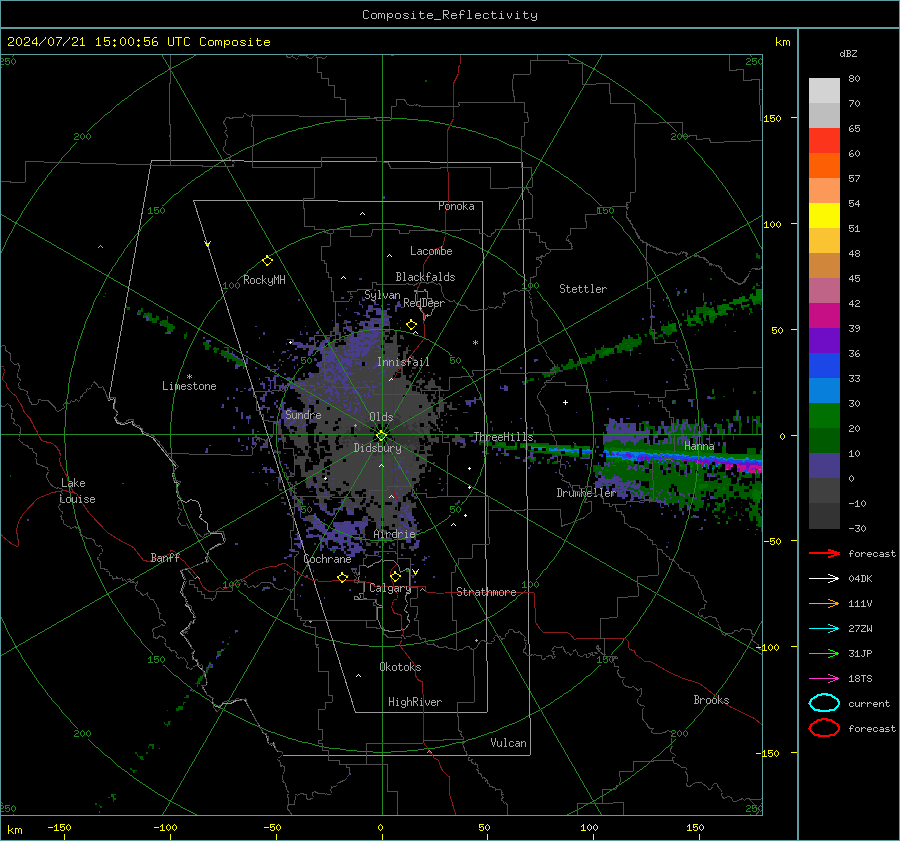Click the Limestone label
This screenshot has width=900, height=841.
click(x=189, y=386)
